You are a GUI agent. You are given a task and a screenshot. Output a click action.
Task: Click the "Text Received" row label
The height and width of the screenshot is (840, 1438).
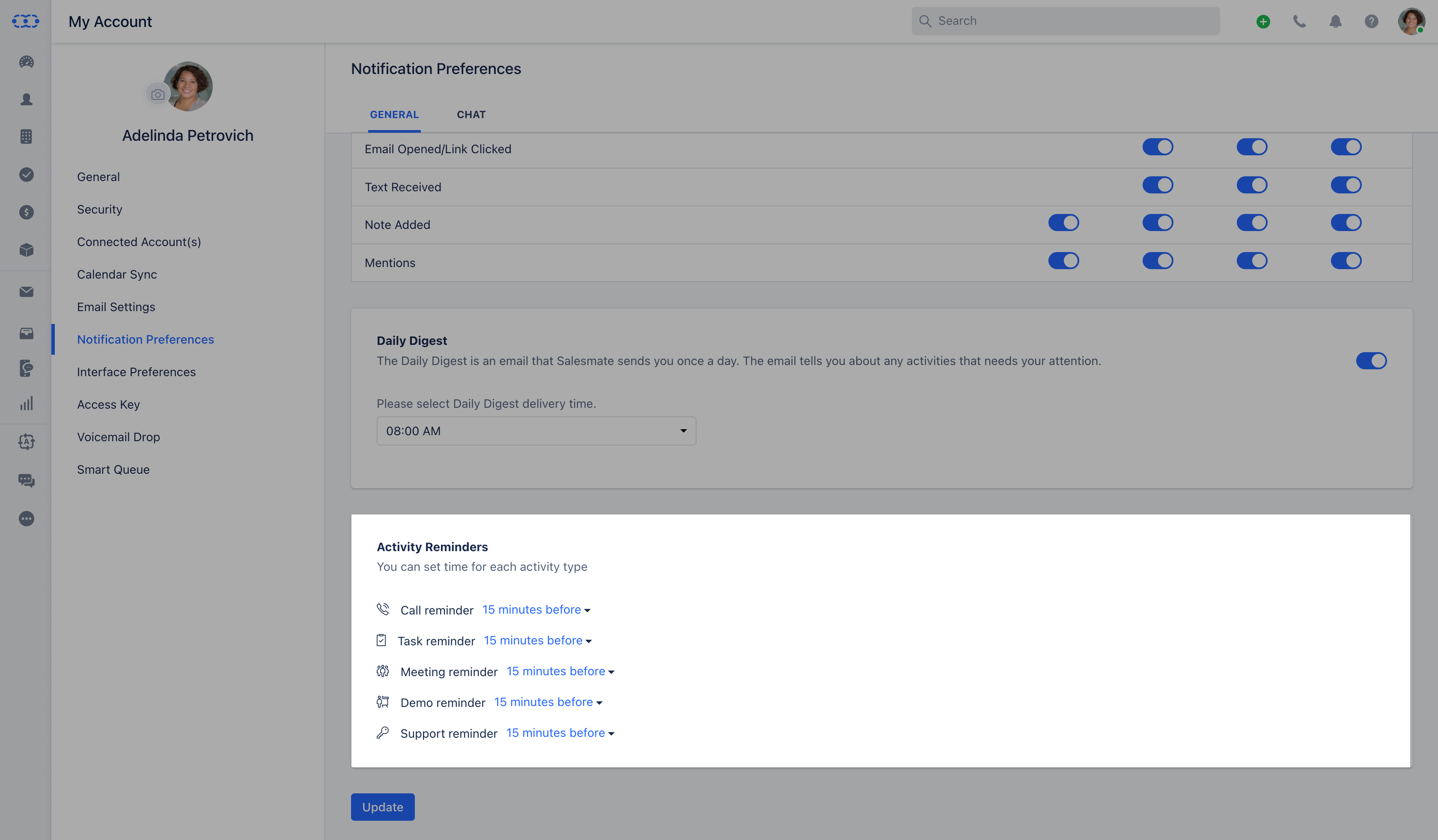[403, 187]
